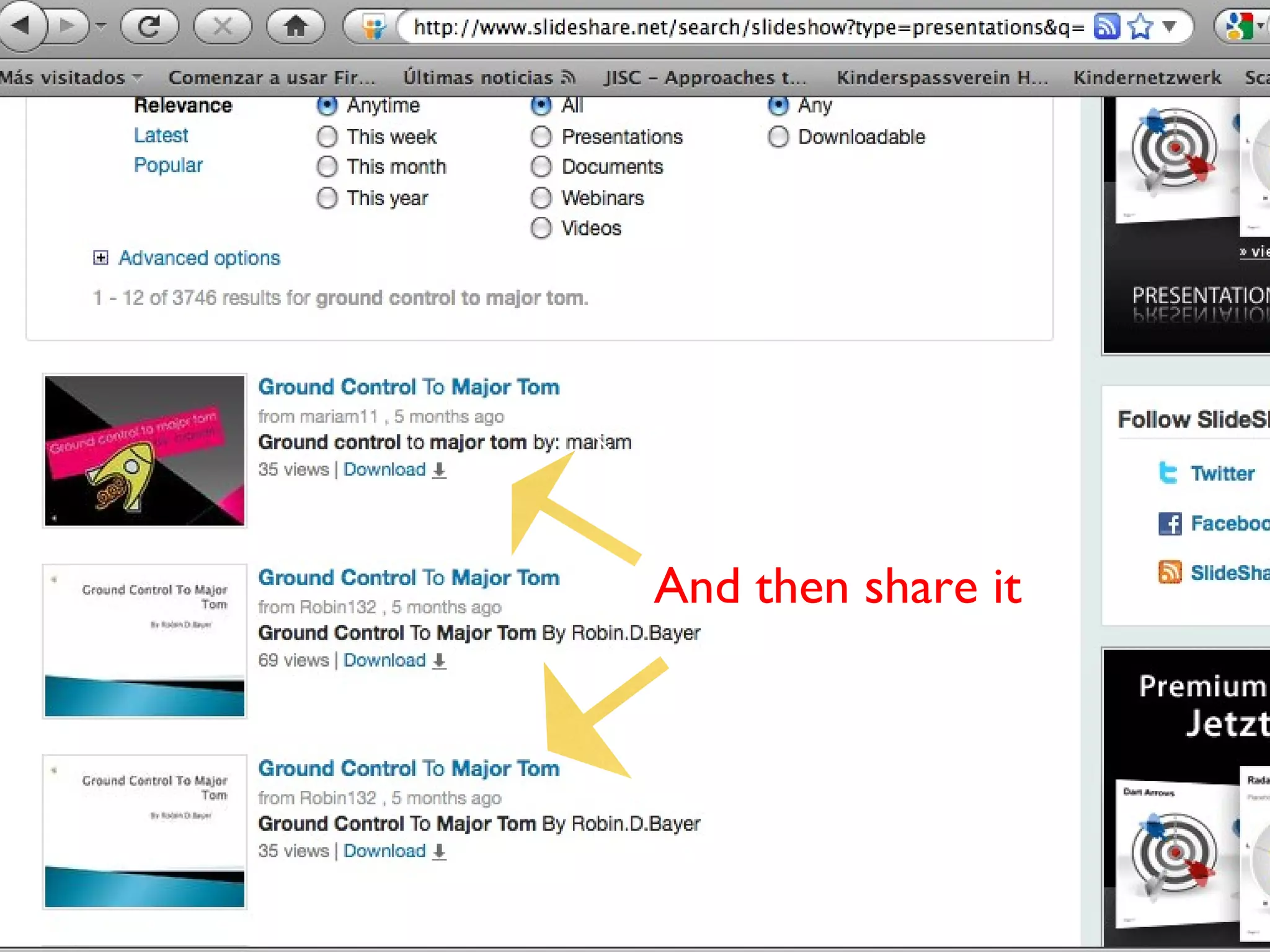Open the URL bar history dropdown arrow
Screen dimensions: 1270x952
1170,27
